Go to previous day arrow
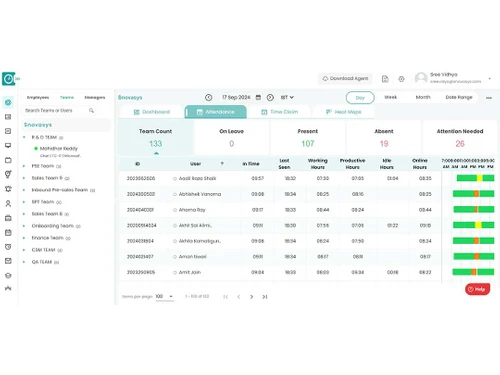Screen dimensions: 500x375 coord(209,97)
